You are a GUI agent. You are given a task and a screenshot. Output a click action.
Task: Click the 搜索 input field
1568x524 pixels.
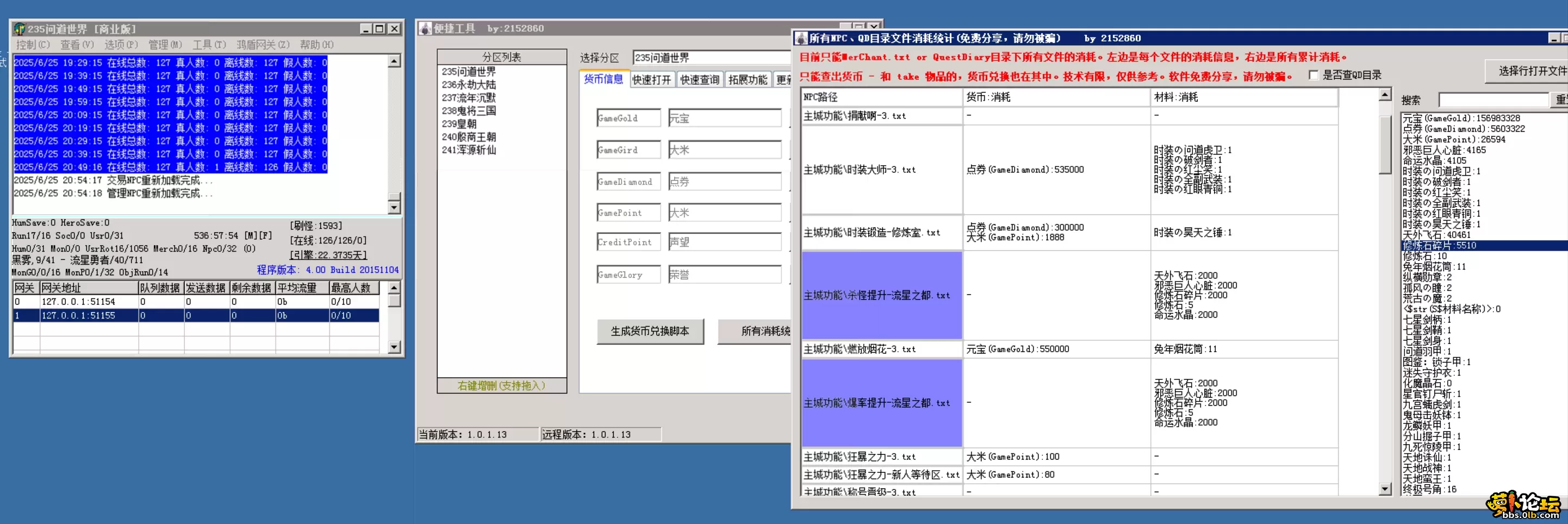(x=1493, y=100)
